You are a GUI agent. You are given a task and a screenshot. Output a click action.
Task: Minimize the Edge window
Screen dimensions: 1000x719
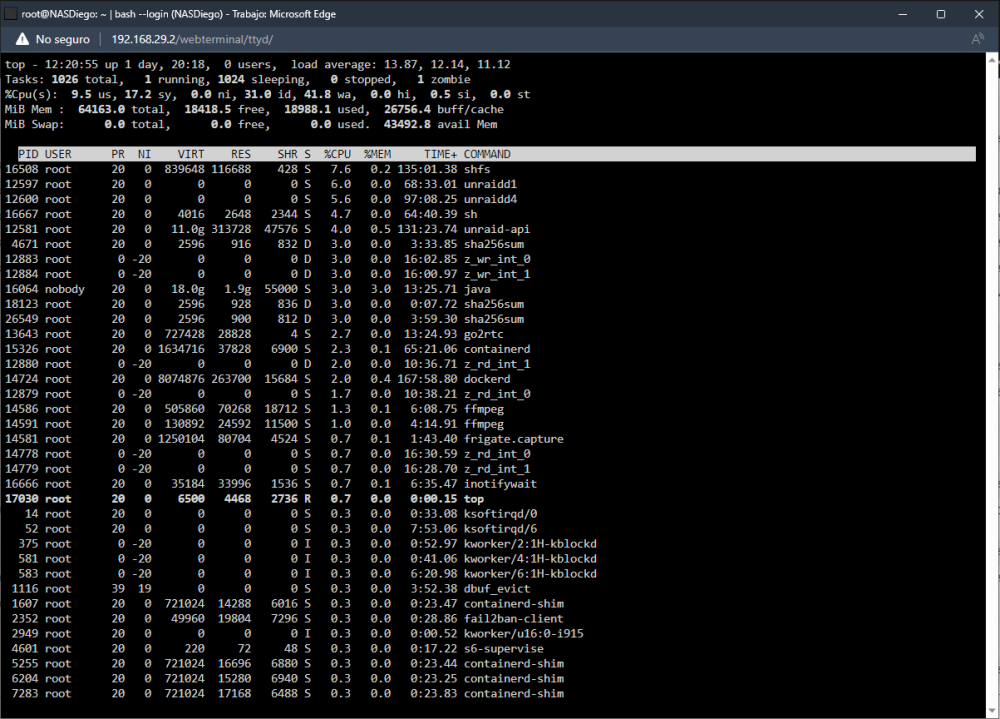902,13
